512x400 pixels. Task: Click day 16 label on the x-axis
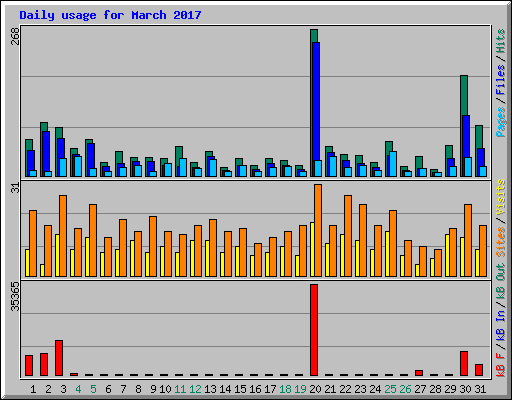tap(255, 389)
